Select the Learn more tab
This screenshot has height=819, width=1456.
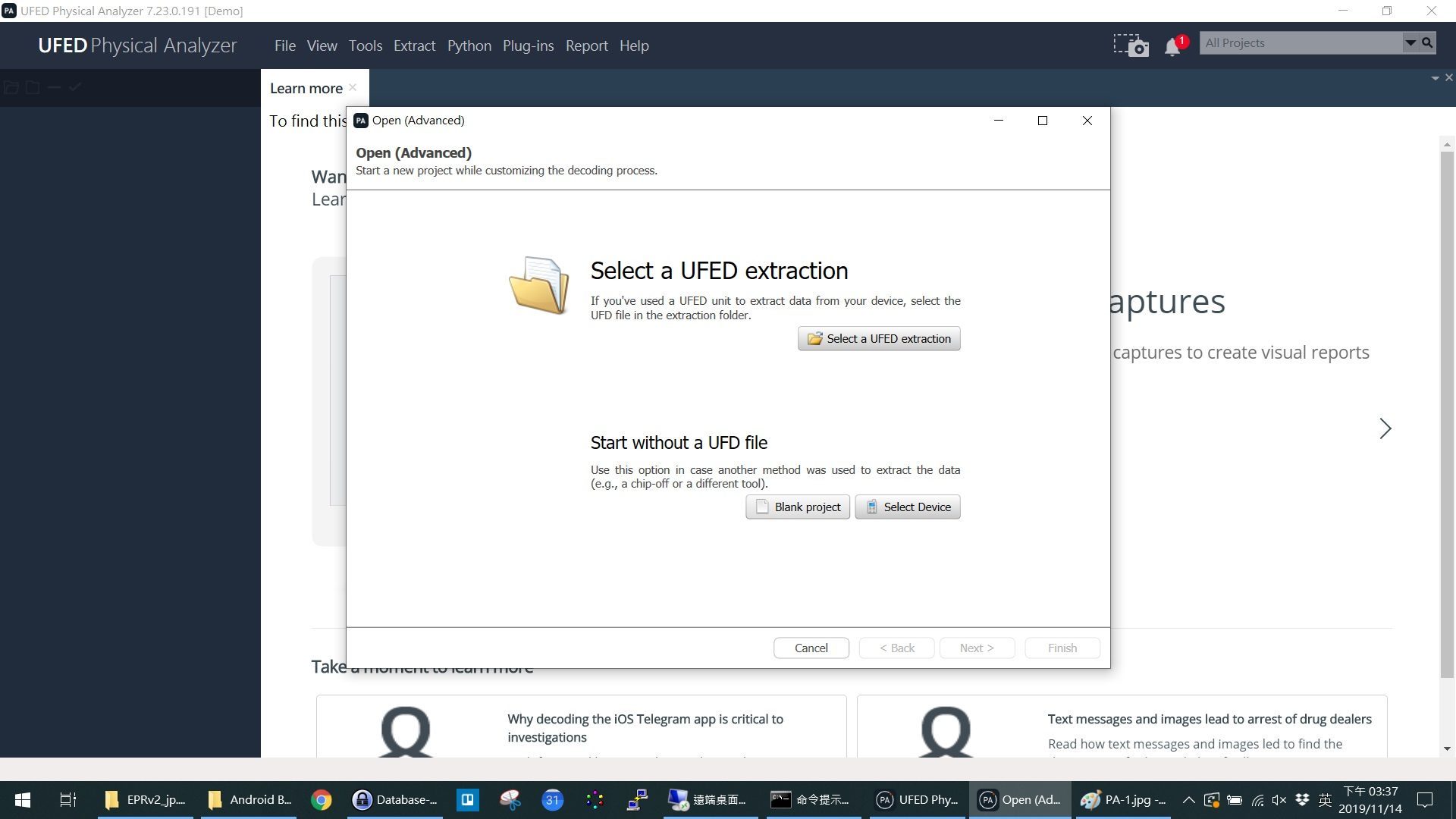pyautogui.click(x=306, y=88)
